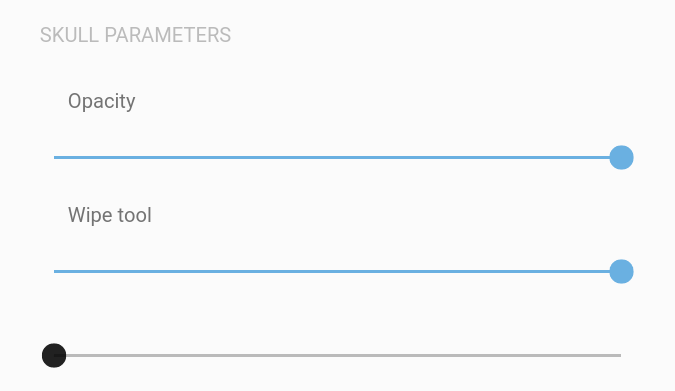Click the black handle on the bottom slider

[54, 355]
